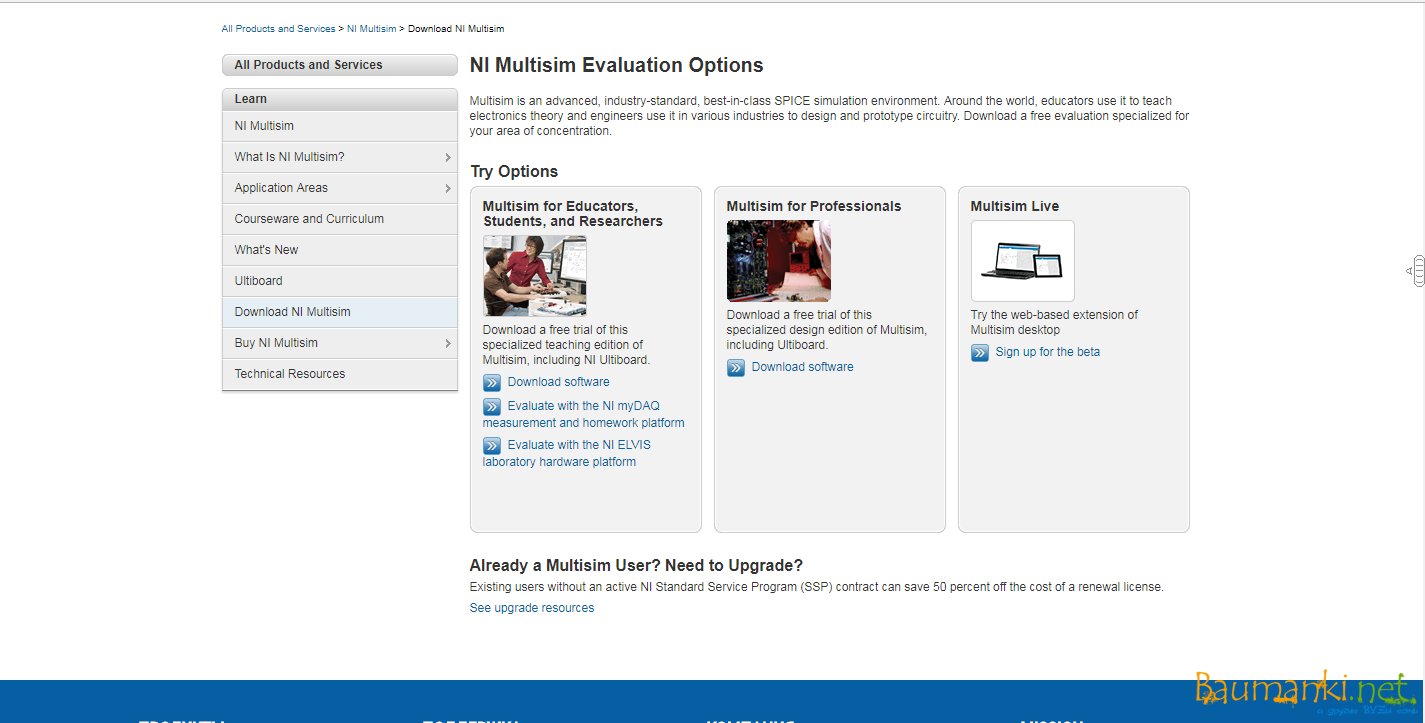1425x723 pixels.
Task: Expand the What Is NI Multisim? submenu arrow
Action: click(x=447, y=157)
